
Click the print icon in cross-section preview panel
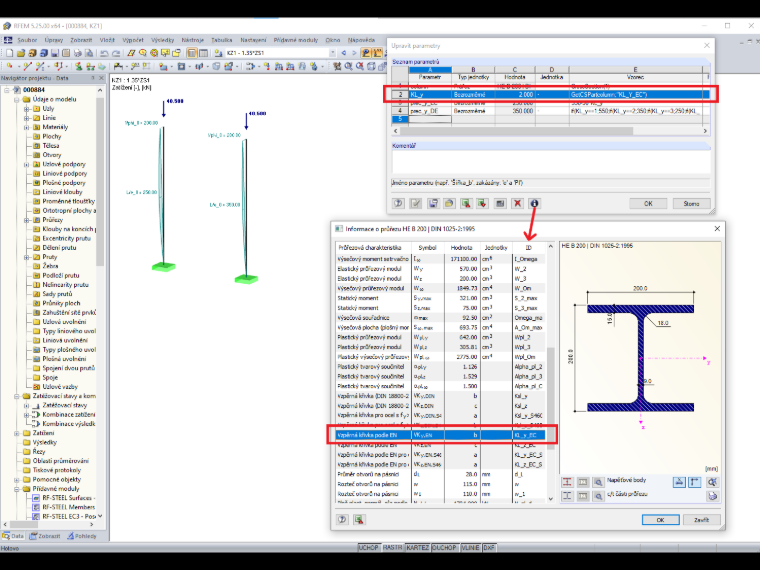(712, 496)
